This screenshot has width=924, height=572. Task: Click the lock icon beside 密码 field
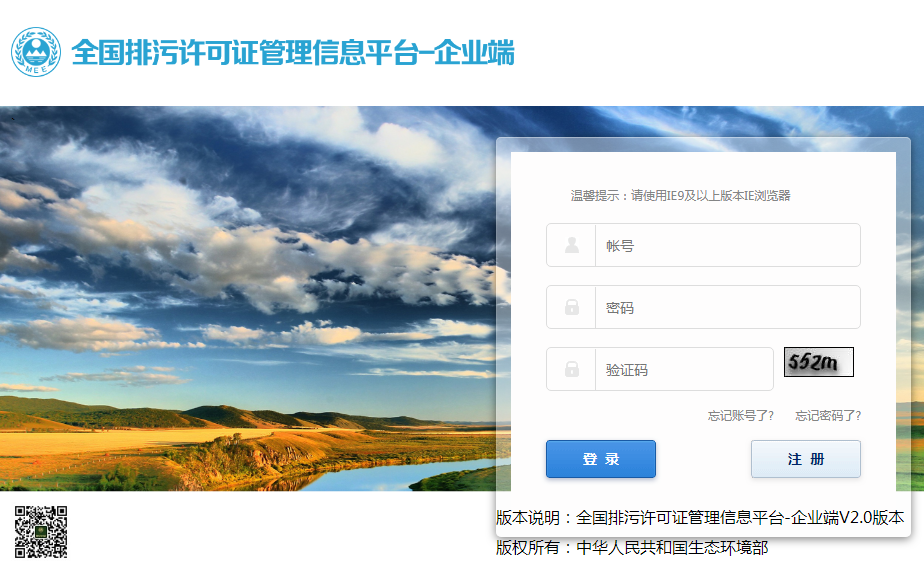click(x=572, y=307)
